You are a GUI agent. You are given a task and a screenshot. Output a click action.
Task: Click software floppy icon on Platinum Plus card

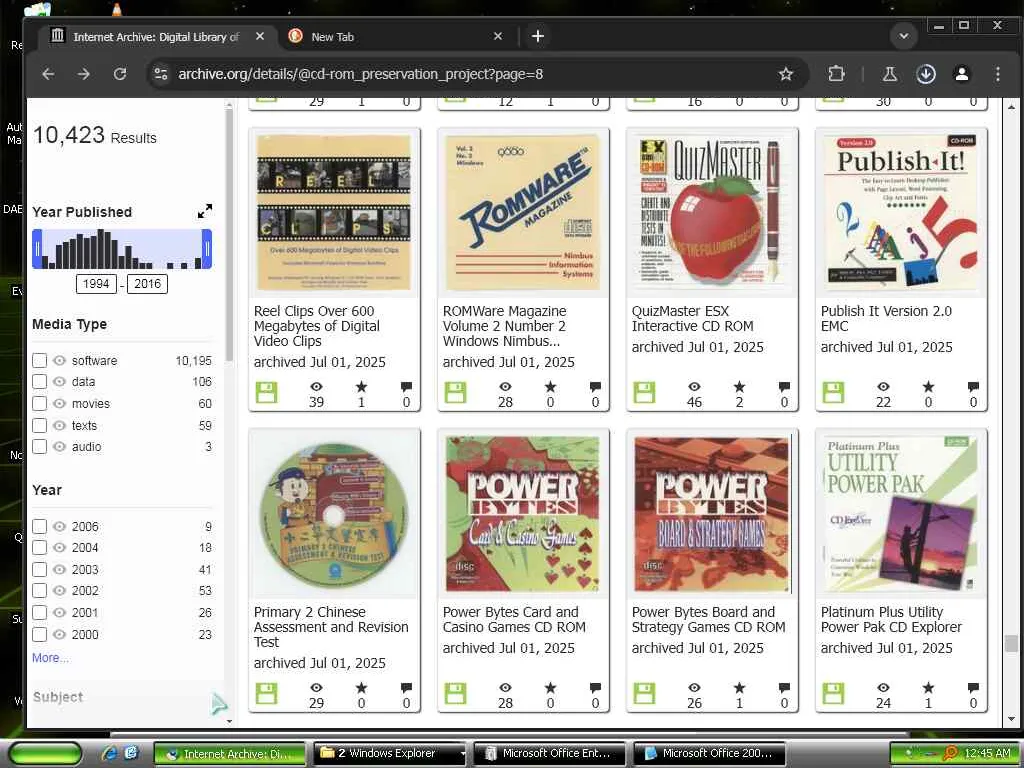(833, 694)
